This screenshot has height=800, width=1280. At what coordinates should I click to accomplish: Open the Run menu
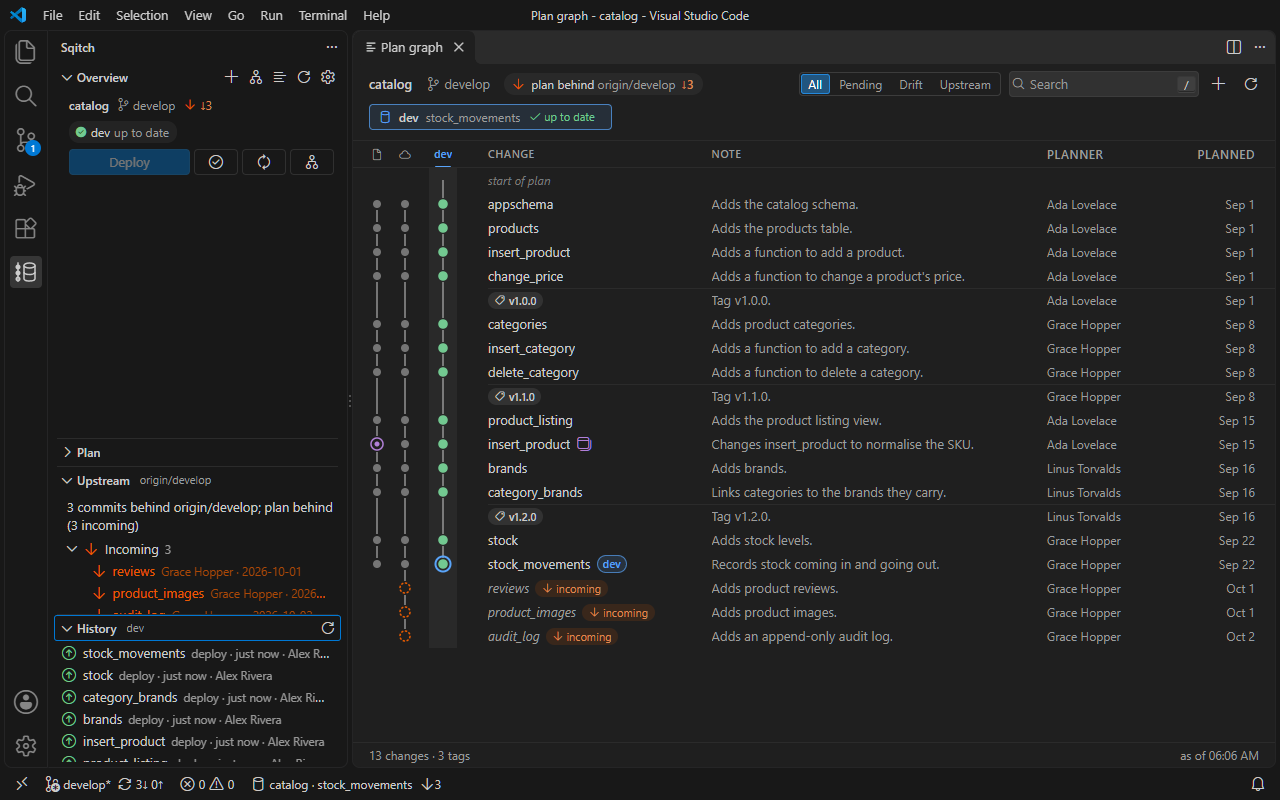point(270,15)
